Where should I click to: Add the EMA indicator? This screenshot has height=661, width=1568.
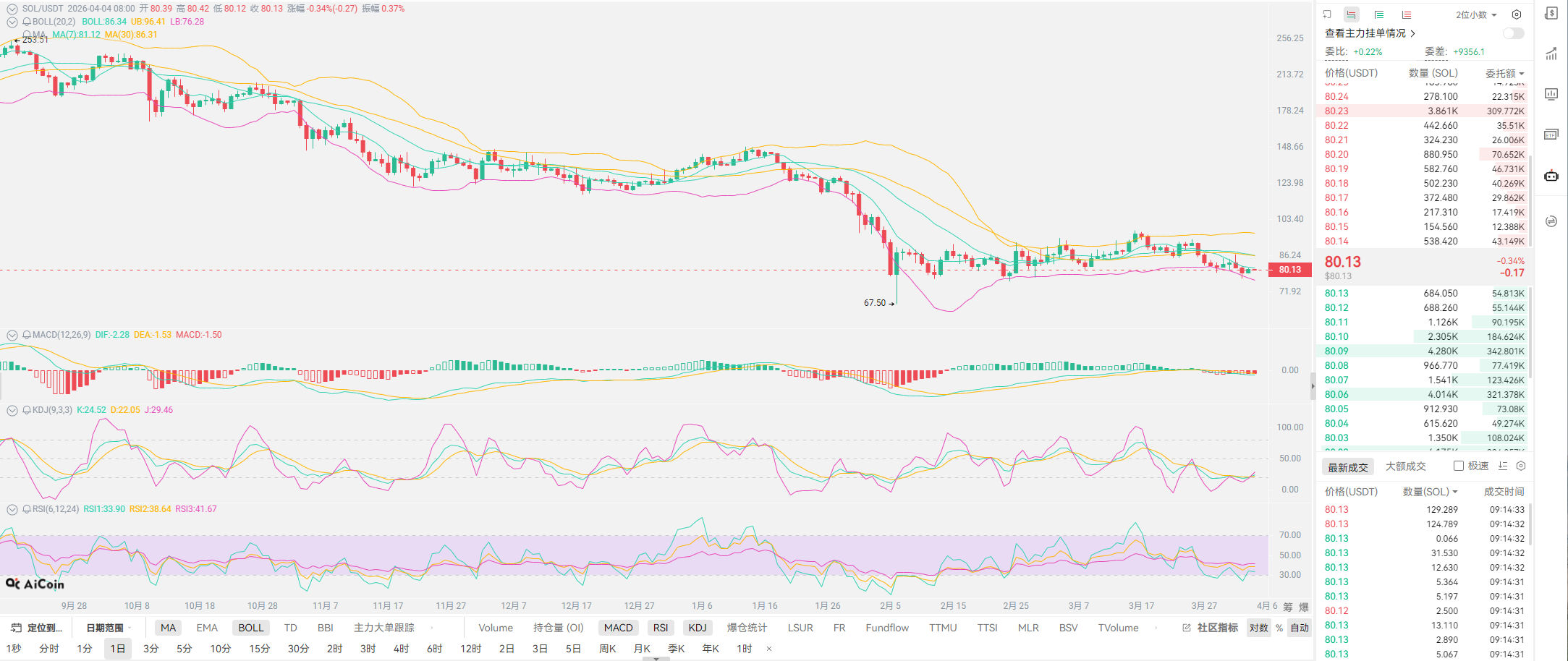pos(207,628)
